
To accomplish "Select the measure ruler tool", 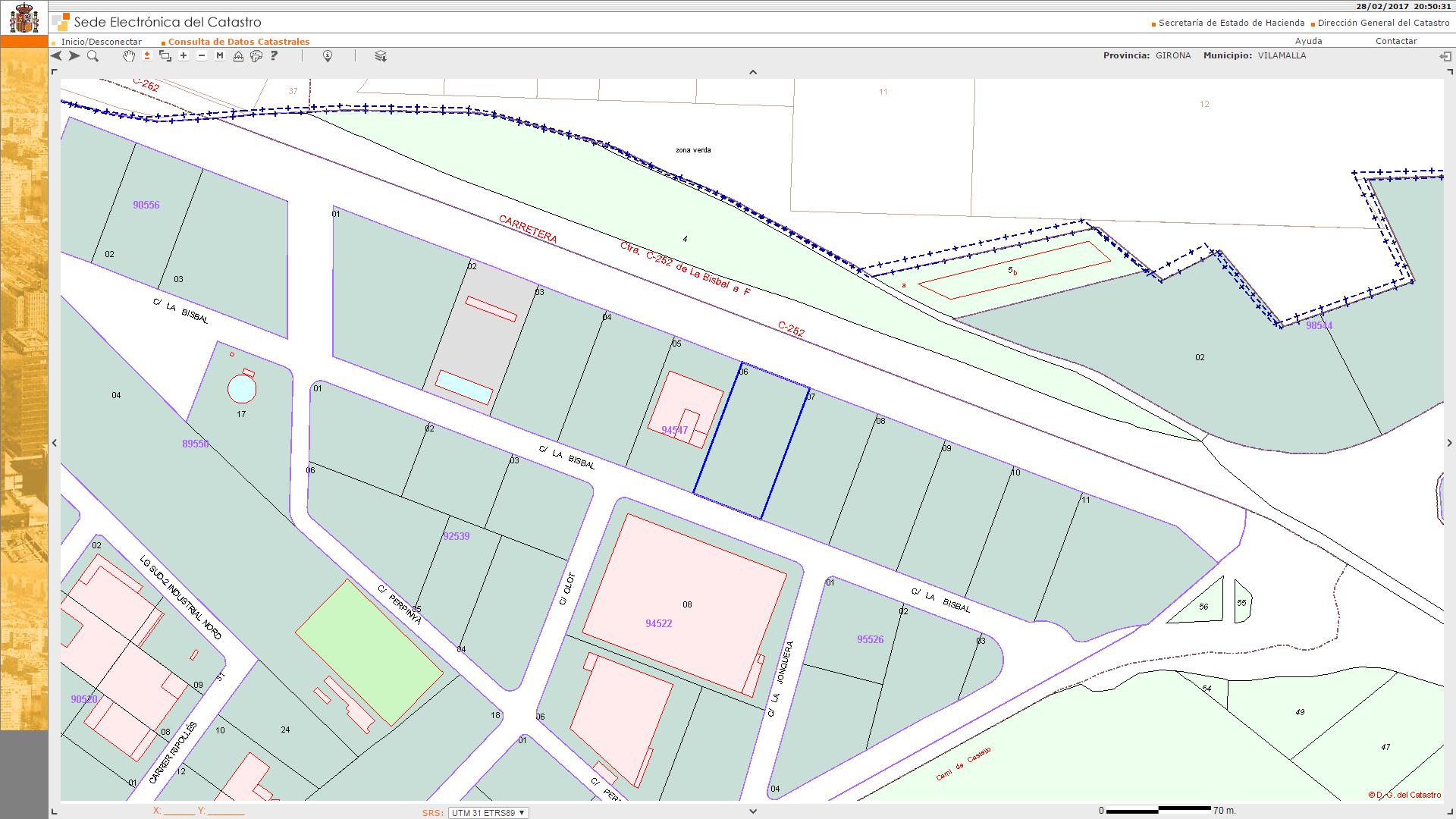I will click(x=238, y=56).
